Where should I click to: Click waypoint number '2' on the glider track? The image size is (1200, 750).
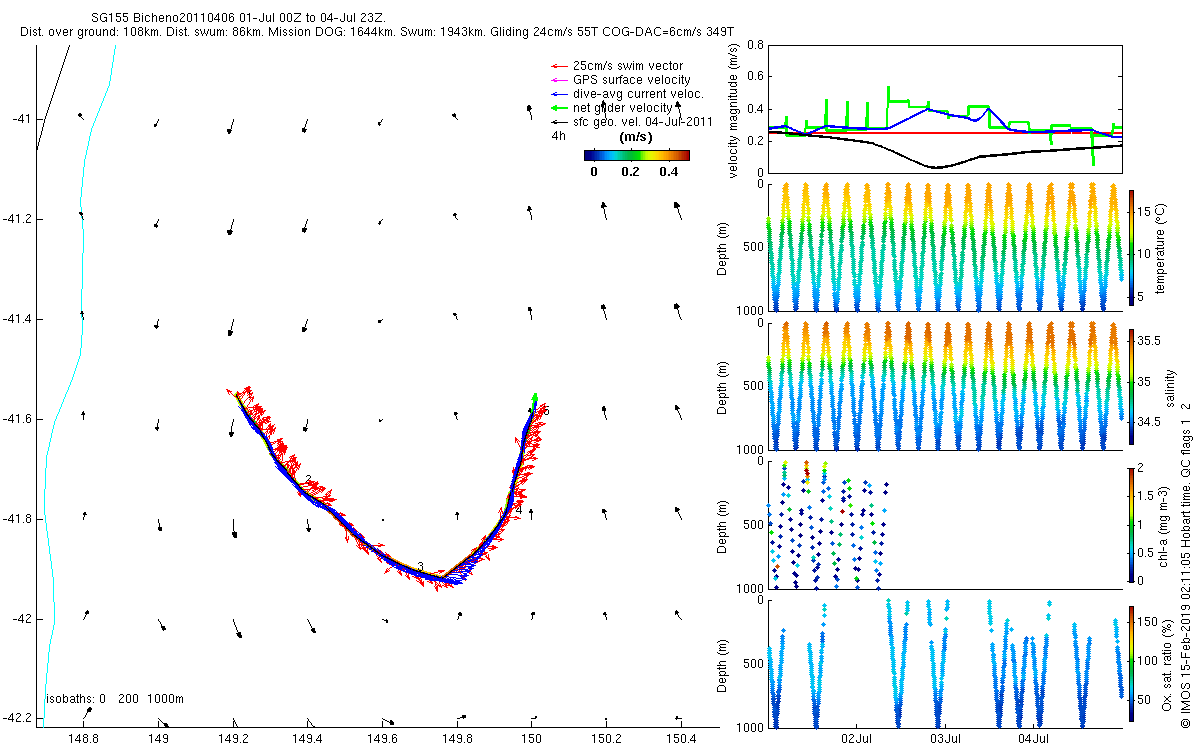tap(309, 480)
